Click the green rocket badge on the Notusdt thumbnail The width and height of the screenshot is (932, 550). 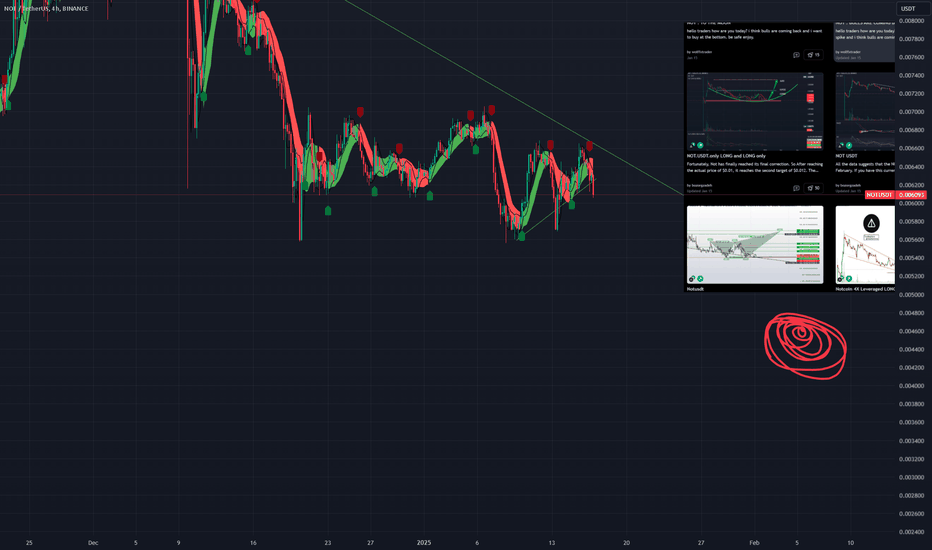[x=700, y=278]
